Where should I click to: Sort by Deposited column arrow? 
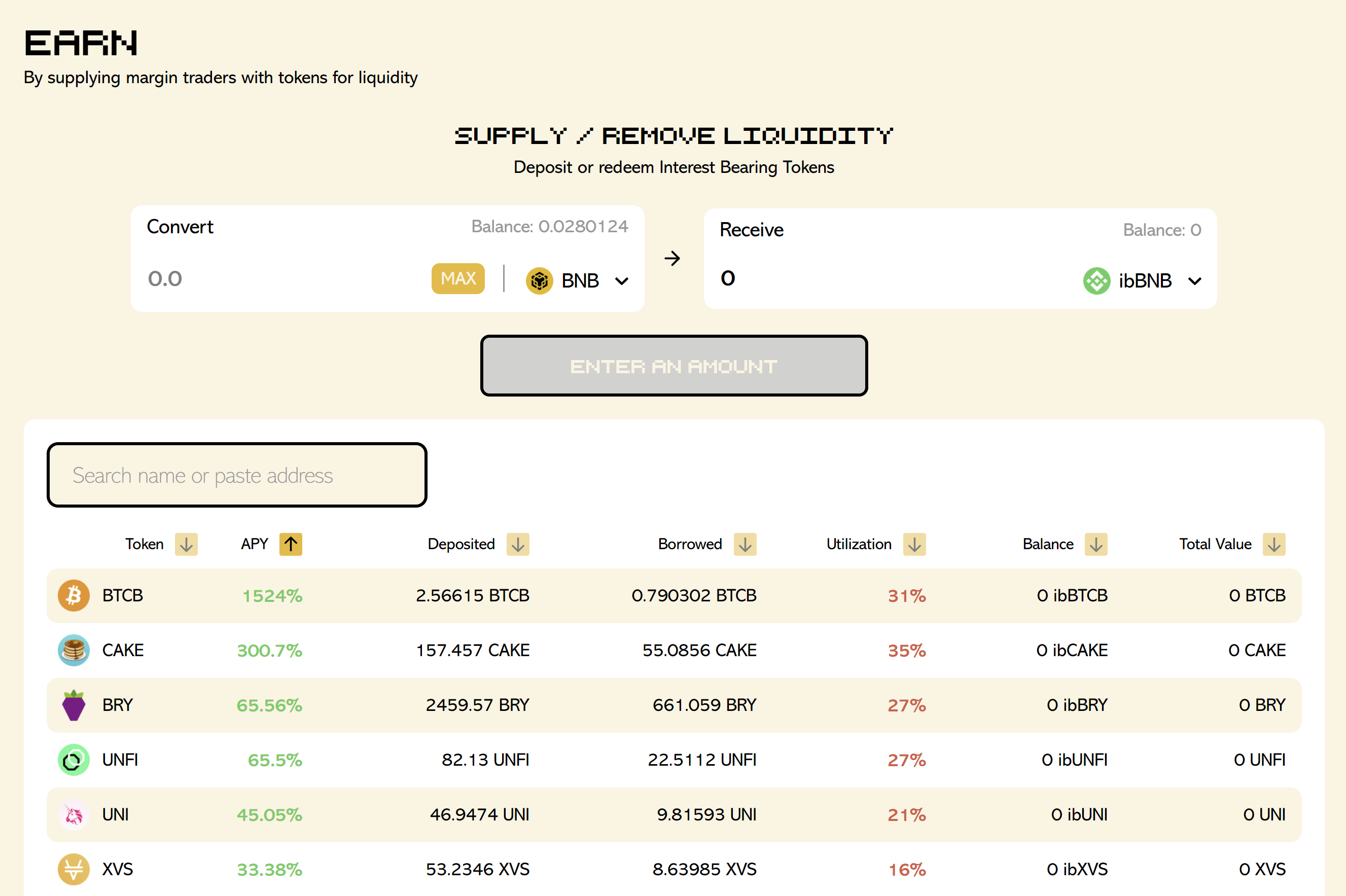click(x=518, y=544)
